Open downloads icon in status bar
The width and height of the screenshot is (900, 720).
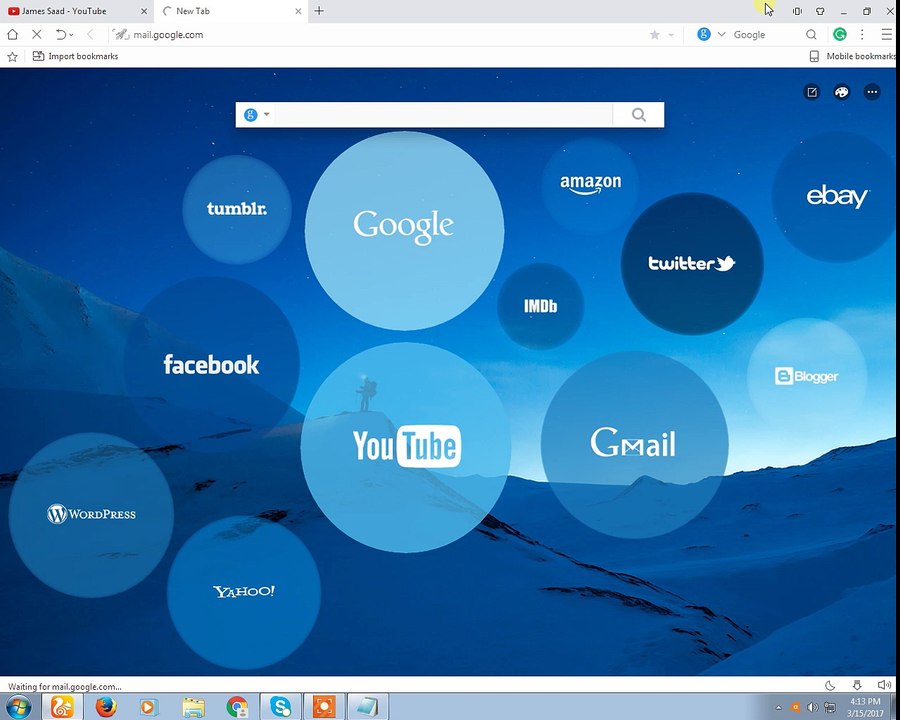(857, 685)
